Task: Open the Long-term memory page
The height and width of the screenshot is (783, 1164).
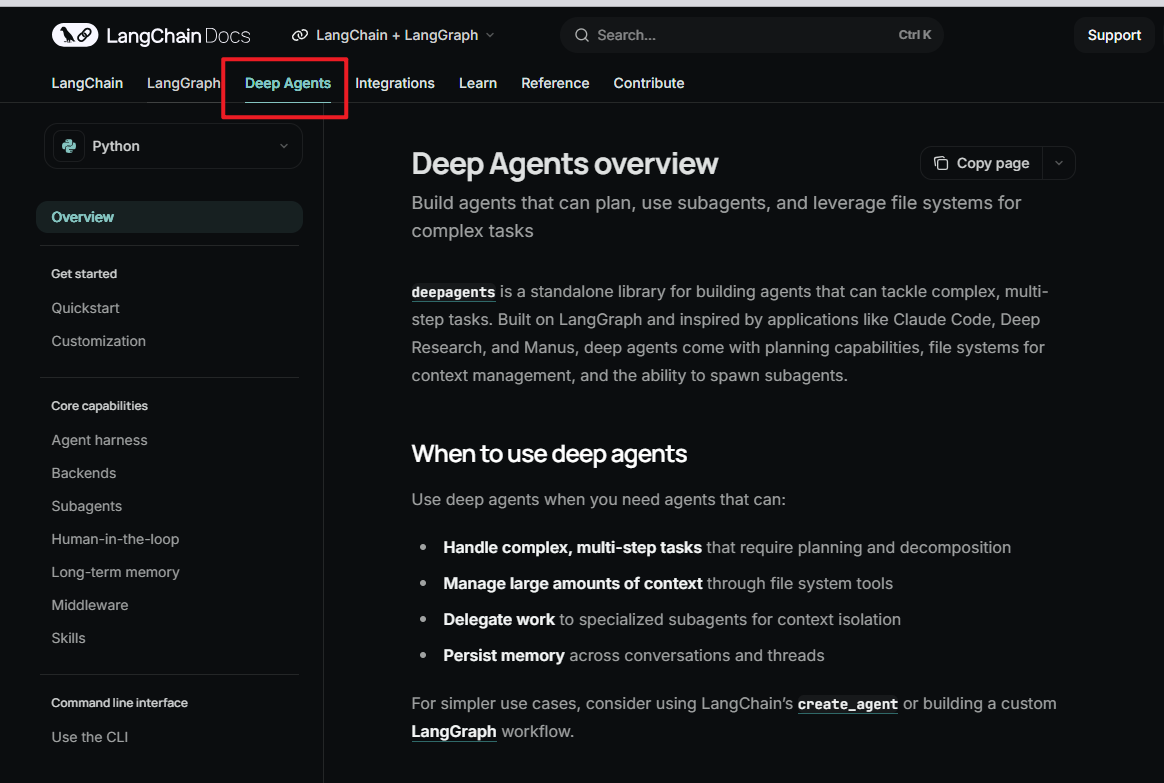Action: (116, 572)
